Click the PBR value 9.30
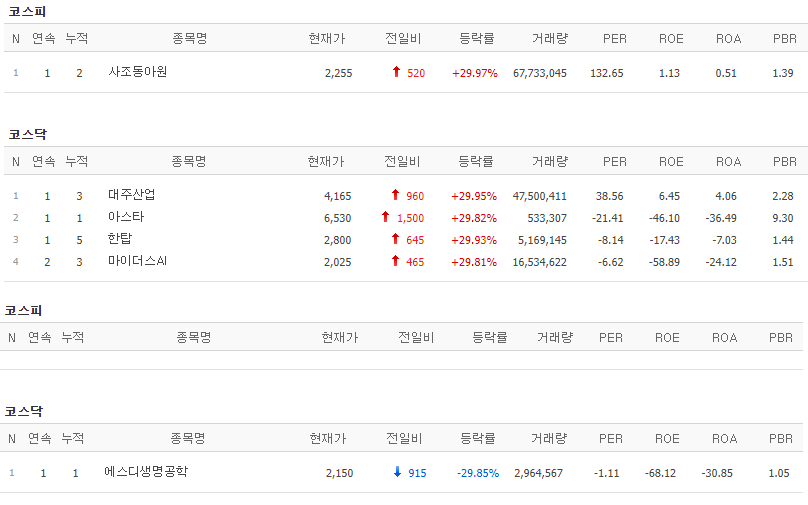 [x=783, y=218]
